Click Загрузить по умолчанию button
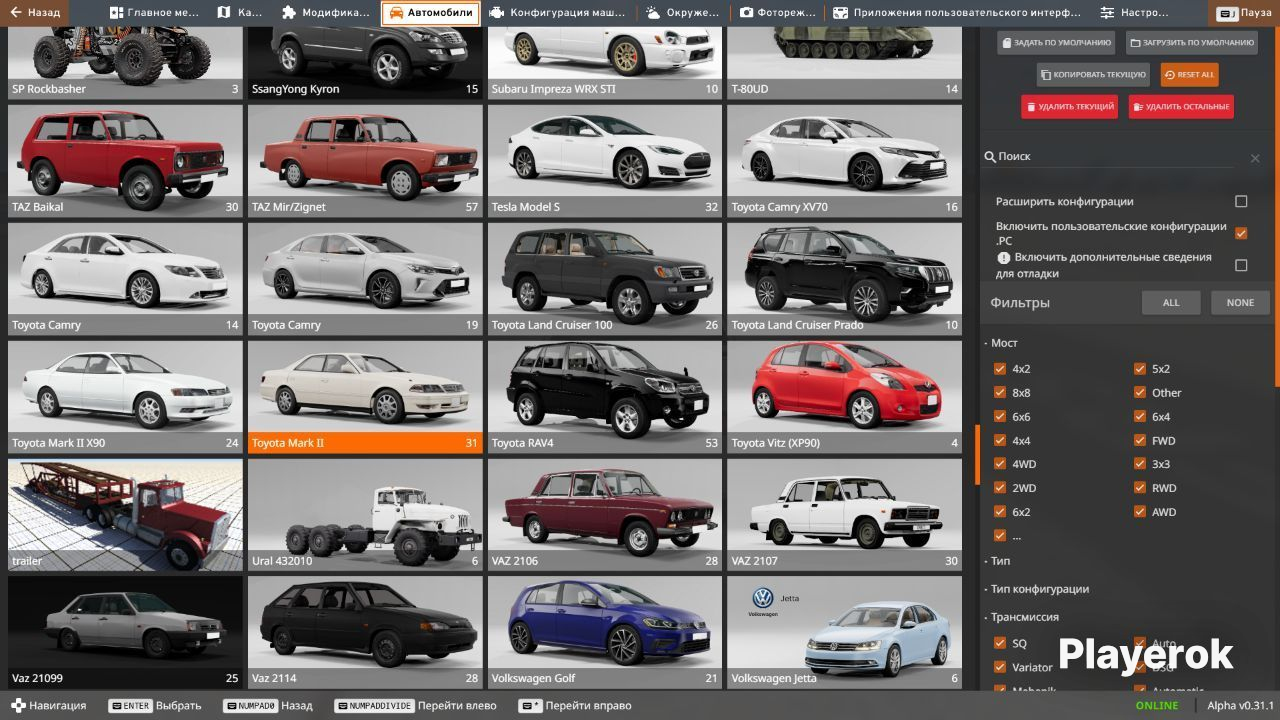The width and height of the screenshot is (1280, 720). pos(1192,43)
